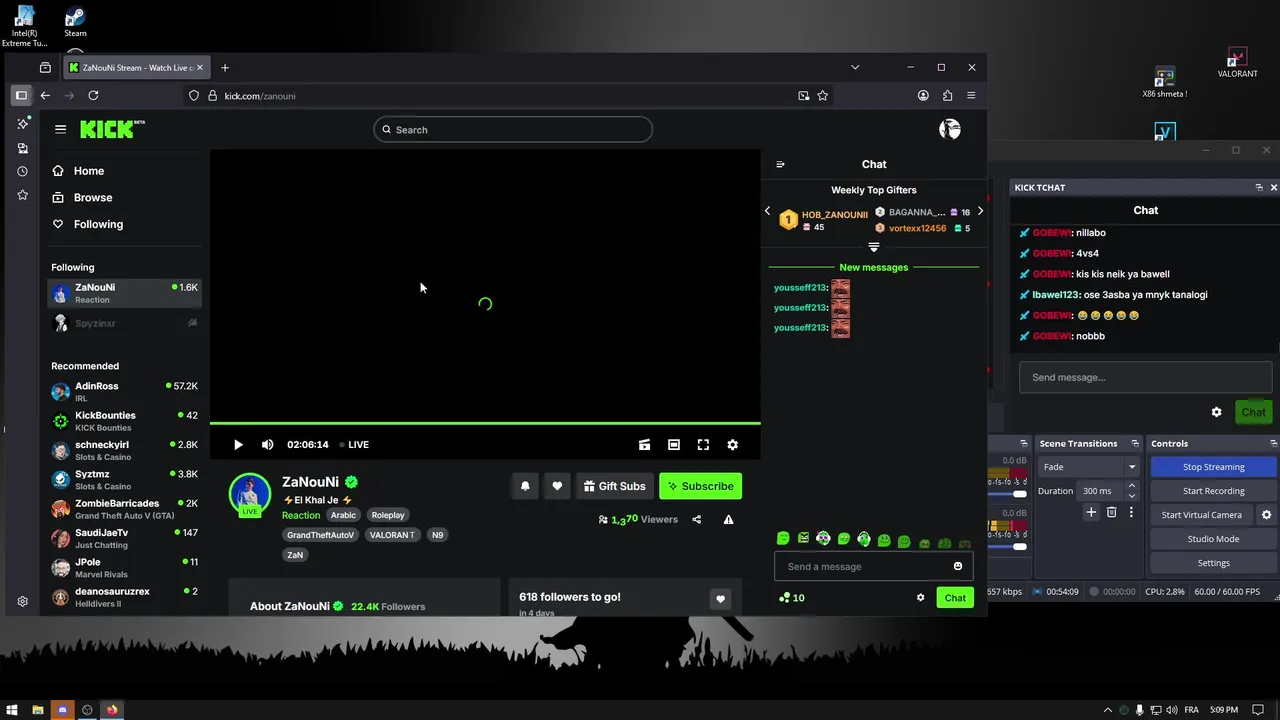
Task: Enter fullscreen mode on the player
Action: [x=703, y=445]
